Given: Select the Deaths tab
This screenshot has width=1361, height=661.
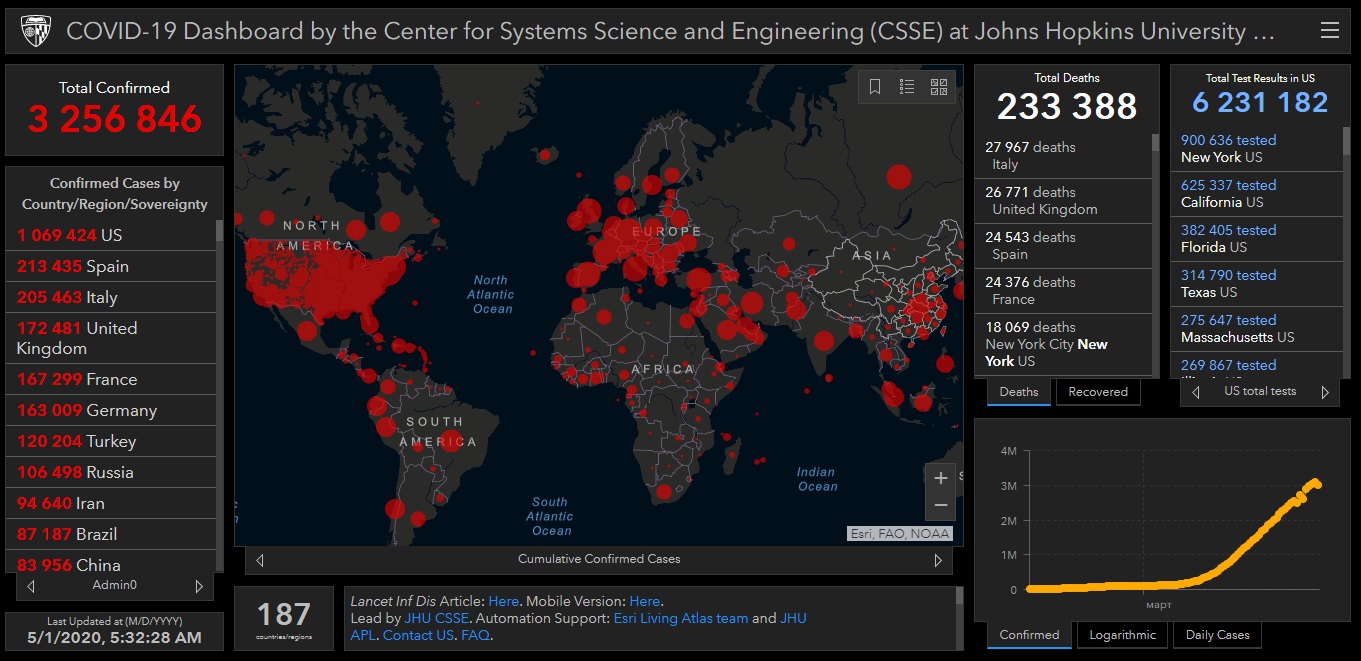Looking at the screenshot, I should [x=1018, y=392].
